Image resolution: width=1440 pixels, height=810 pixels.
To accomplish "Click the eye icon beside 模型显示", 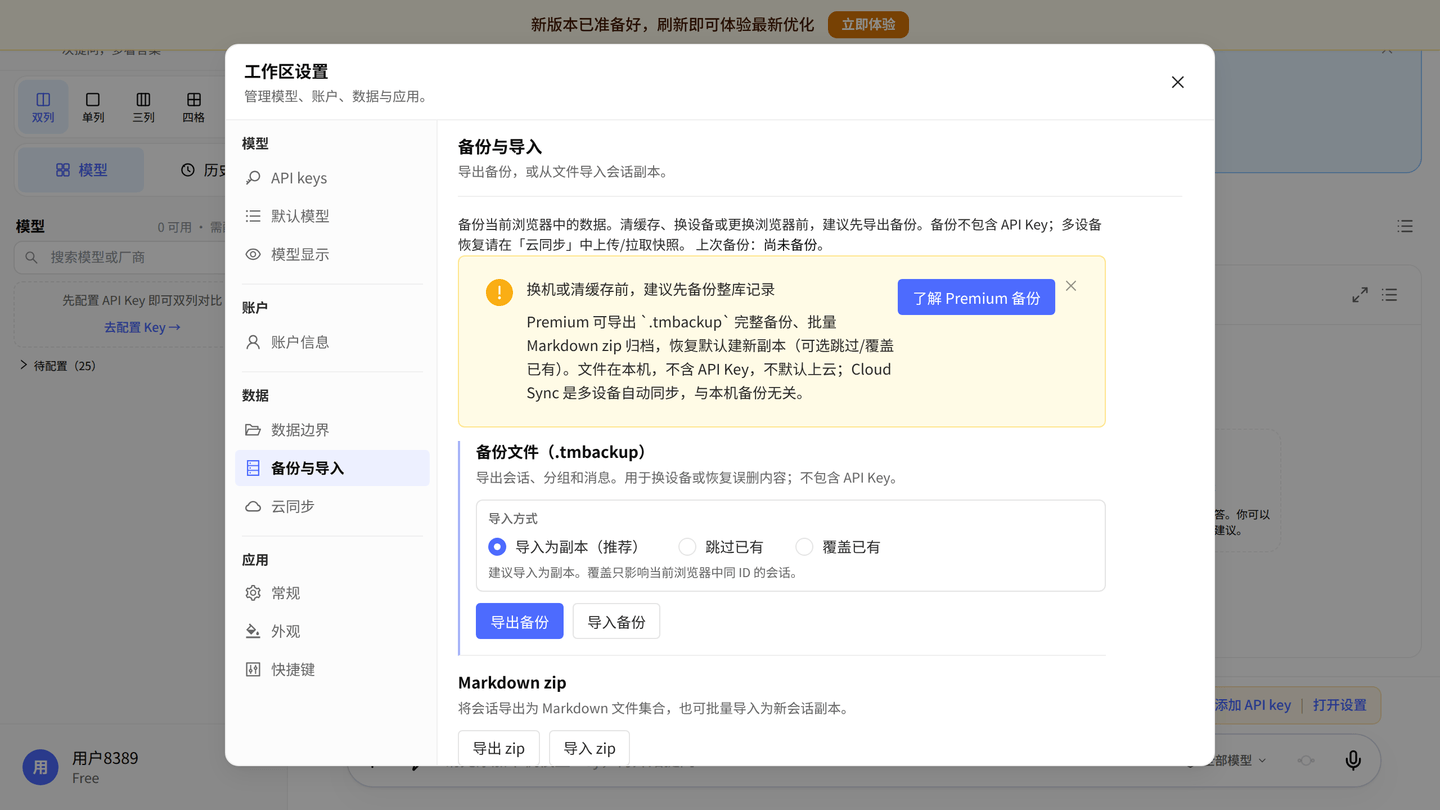I will (x=253, y=254).
